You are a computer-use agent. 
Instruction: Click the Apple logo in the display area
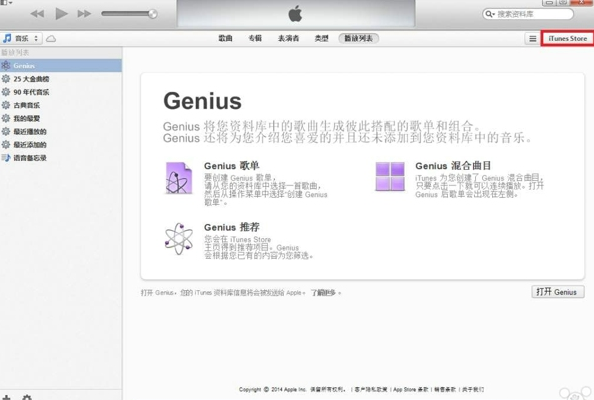pos(295,14)
